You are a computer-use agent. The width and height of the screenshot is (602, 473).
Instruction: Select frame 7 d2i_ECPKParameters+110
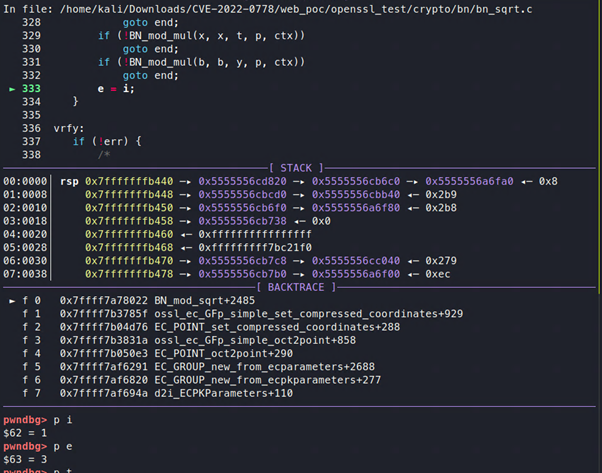point(223,393)
